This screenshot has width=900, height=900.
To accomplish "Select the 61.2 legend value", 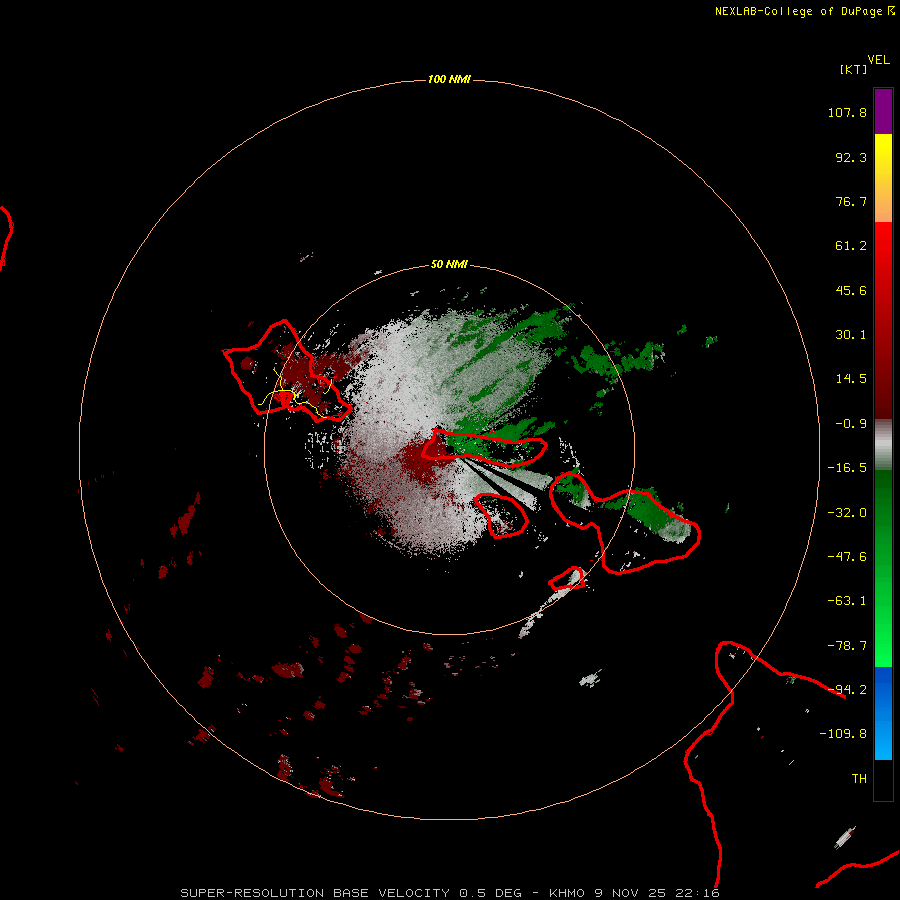I will pos(851,246).
